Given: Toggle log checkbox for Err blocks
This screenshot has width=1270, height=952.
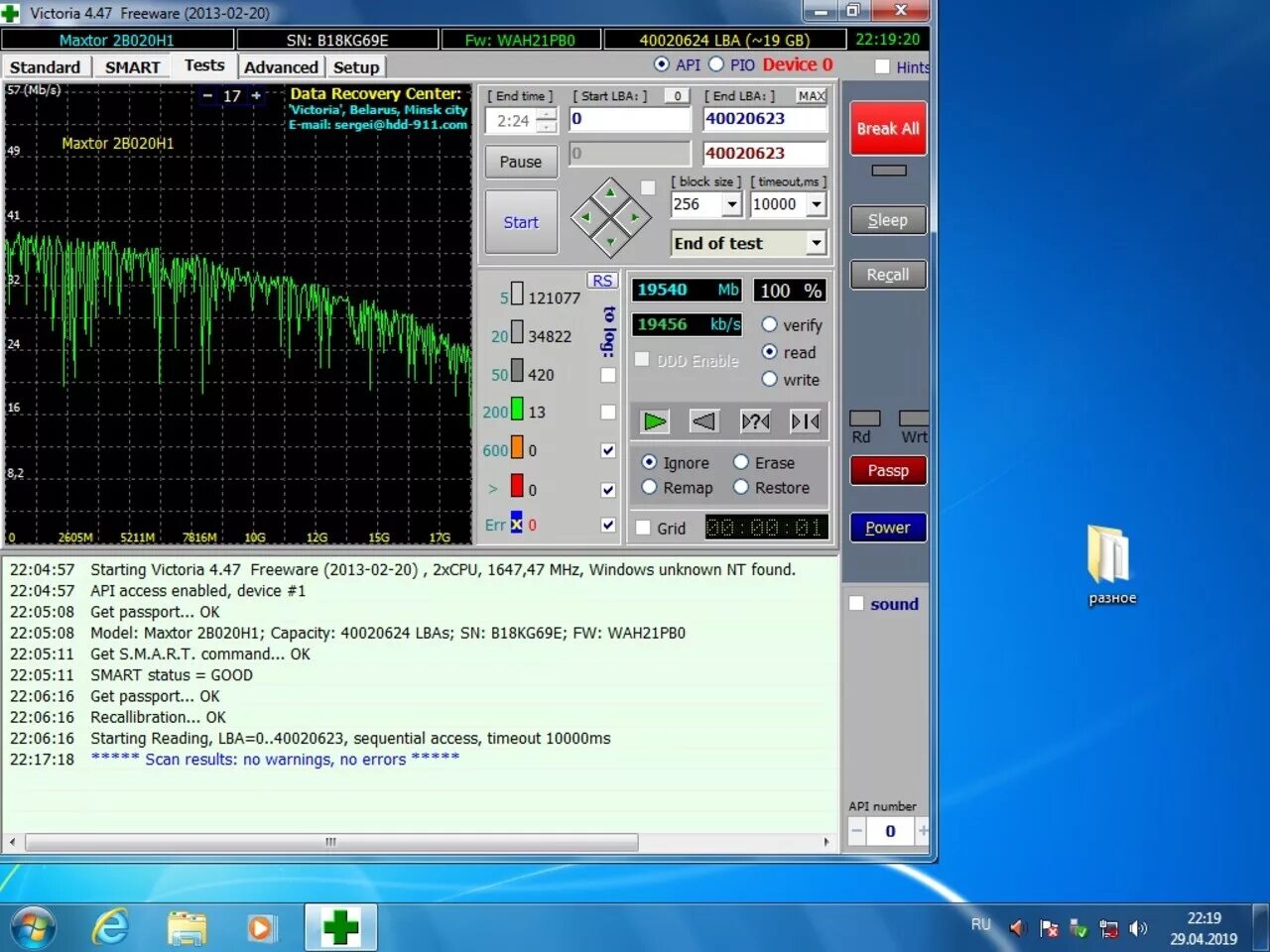Looking at the screenshot, I should coord(608,525).
